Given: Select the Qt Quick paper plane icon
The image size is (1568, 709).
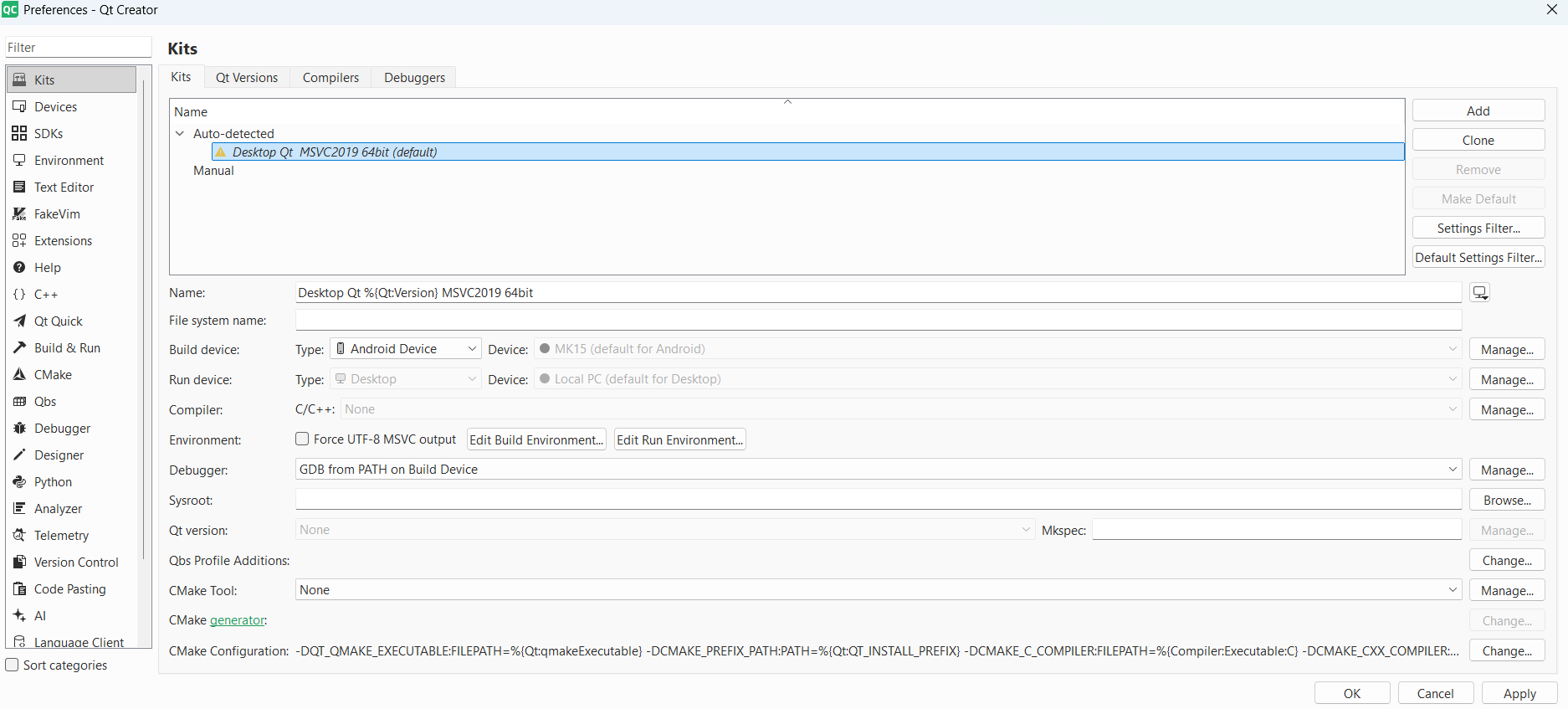Looking at the screenshot, I should click(19, 321).
